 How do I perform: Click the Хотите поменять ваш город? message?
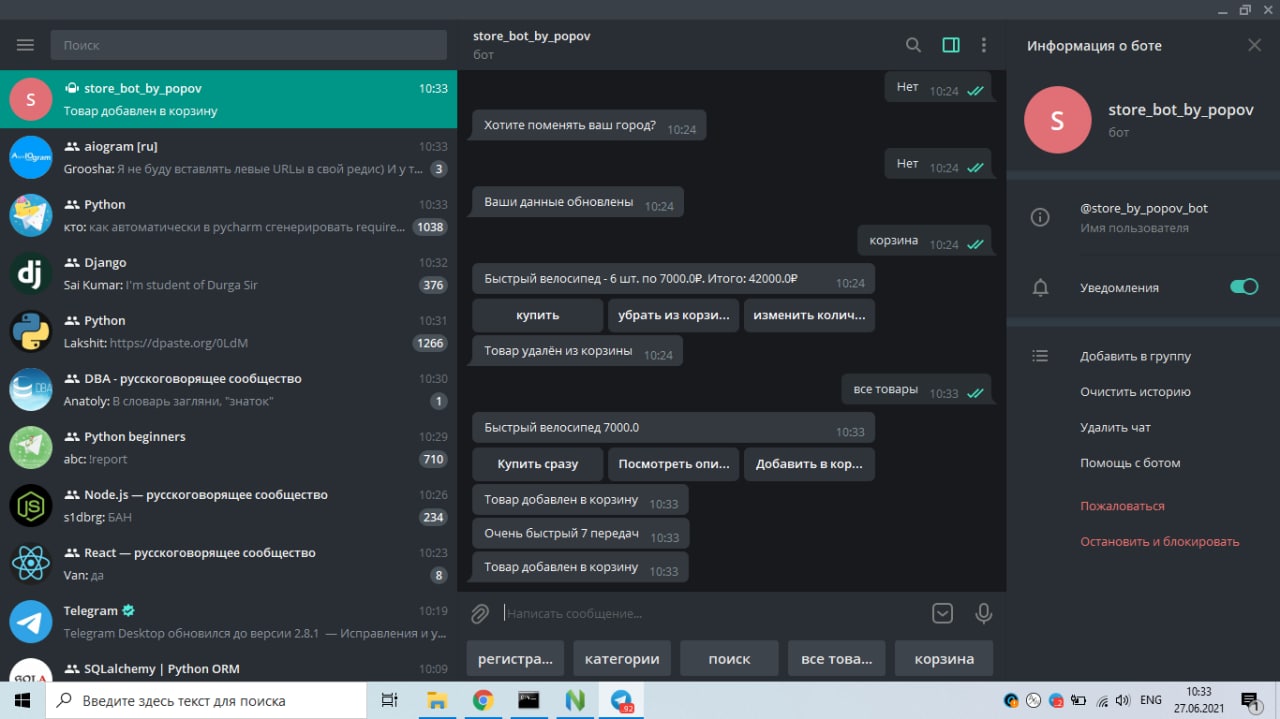click(x=589, y=126)
